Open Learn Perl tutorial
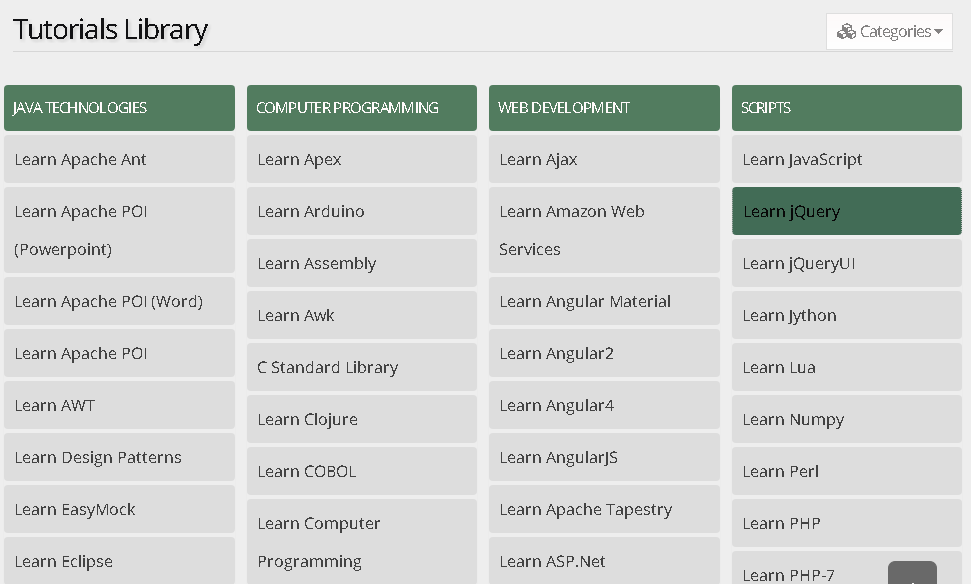 pyautogui.click(x=847, y=471)
